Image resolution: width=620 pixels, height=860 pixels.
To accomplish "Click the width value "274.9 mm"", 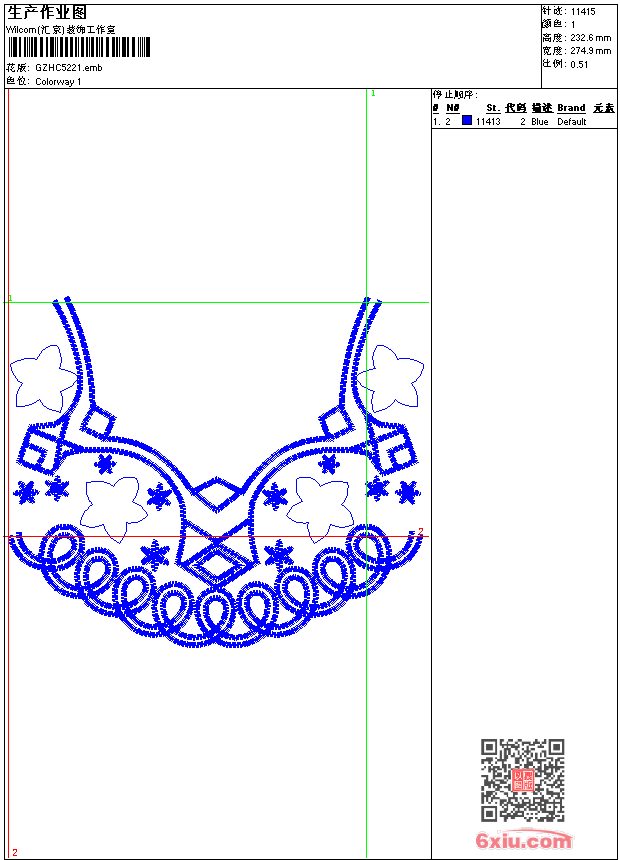I will click(x=590, y=51).
